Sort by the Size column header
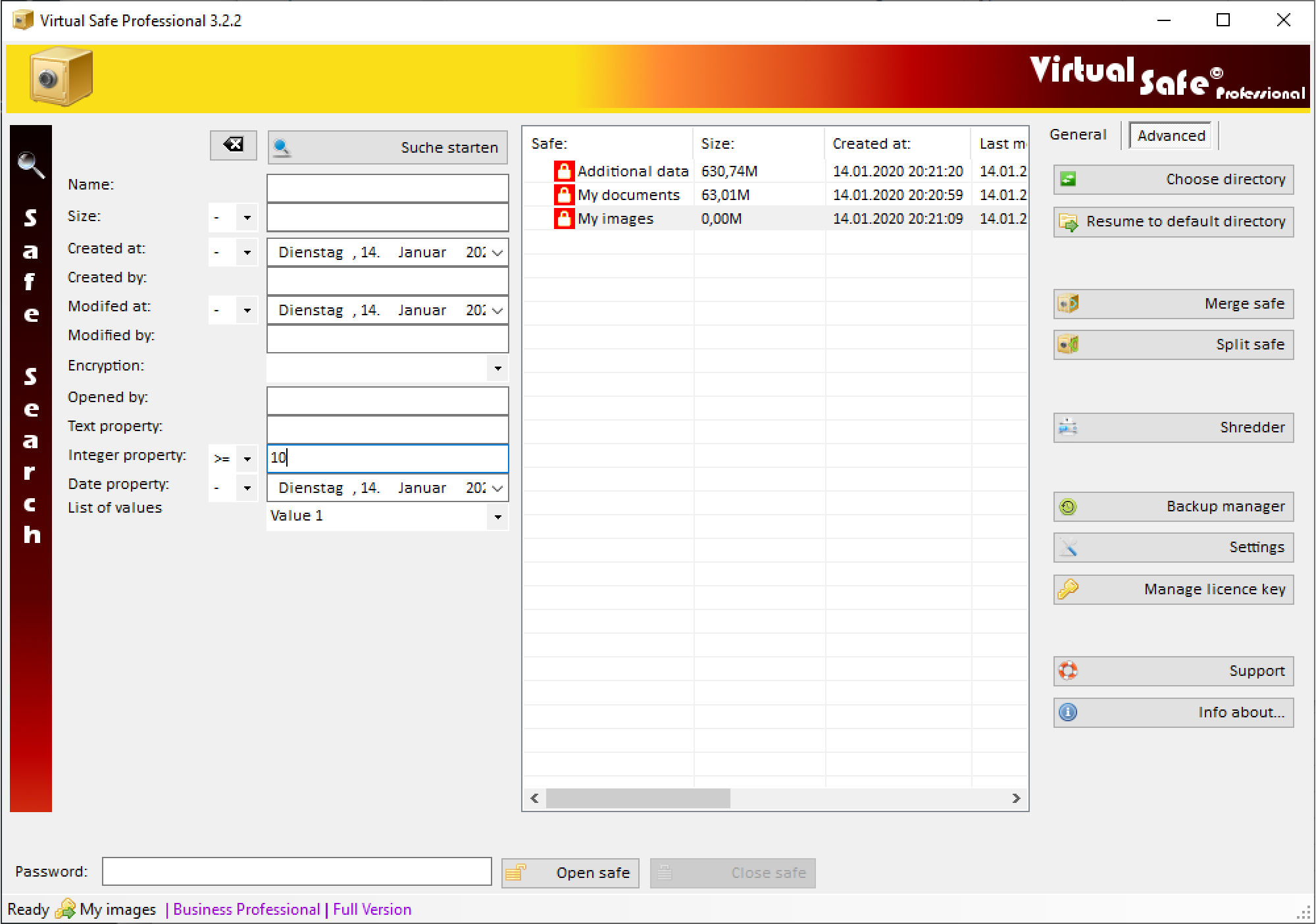 pos(759,143)
